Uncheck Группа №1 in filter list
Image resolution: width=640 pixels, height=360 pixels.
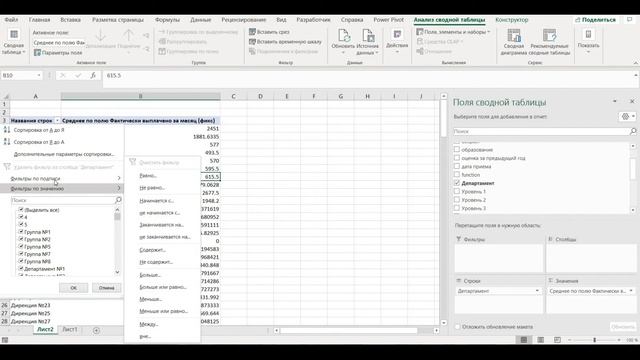coord(21,232)
